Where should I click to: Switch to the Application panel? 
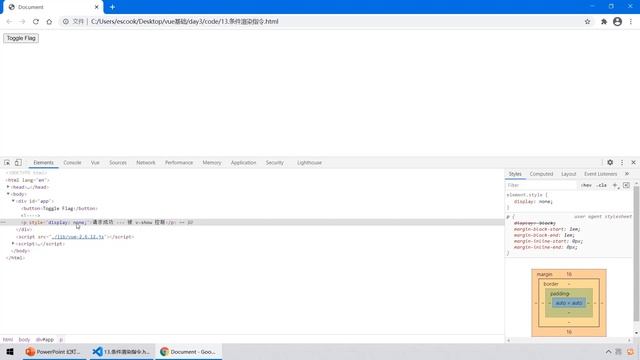[x=243, y=162]
